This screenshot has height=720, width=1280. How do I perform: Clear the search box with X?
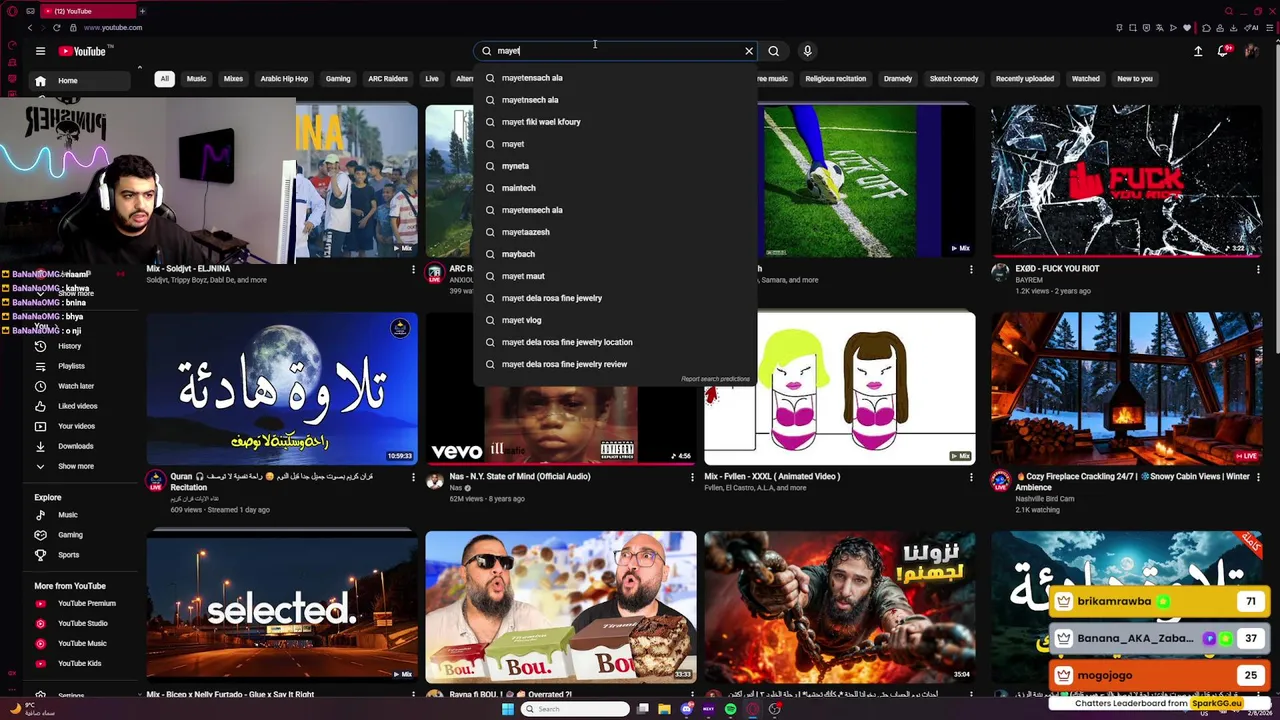[749, 51]
